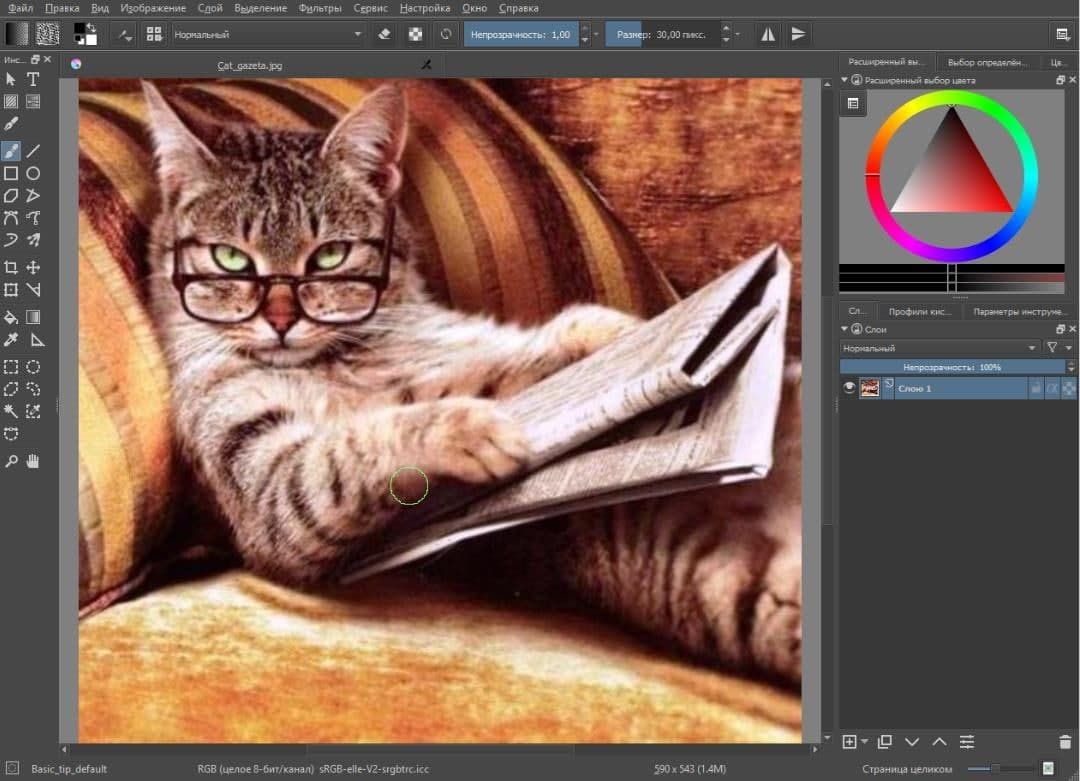This screenshot has width=1080, height=781.
Task: Open the Фильтры menu
Action: click(x=320, y=8)
